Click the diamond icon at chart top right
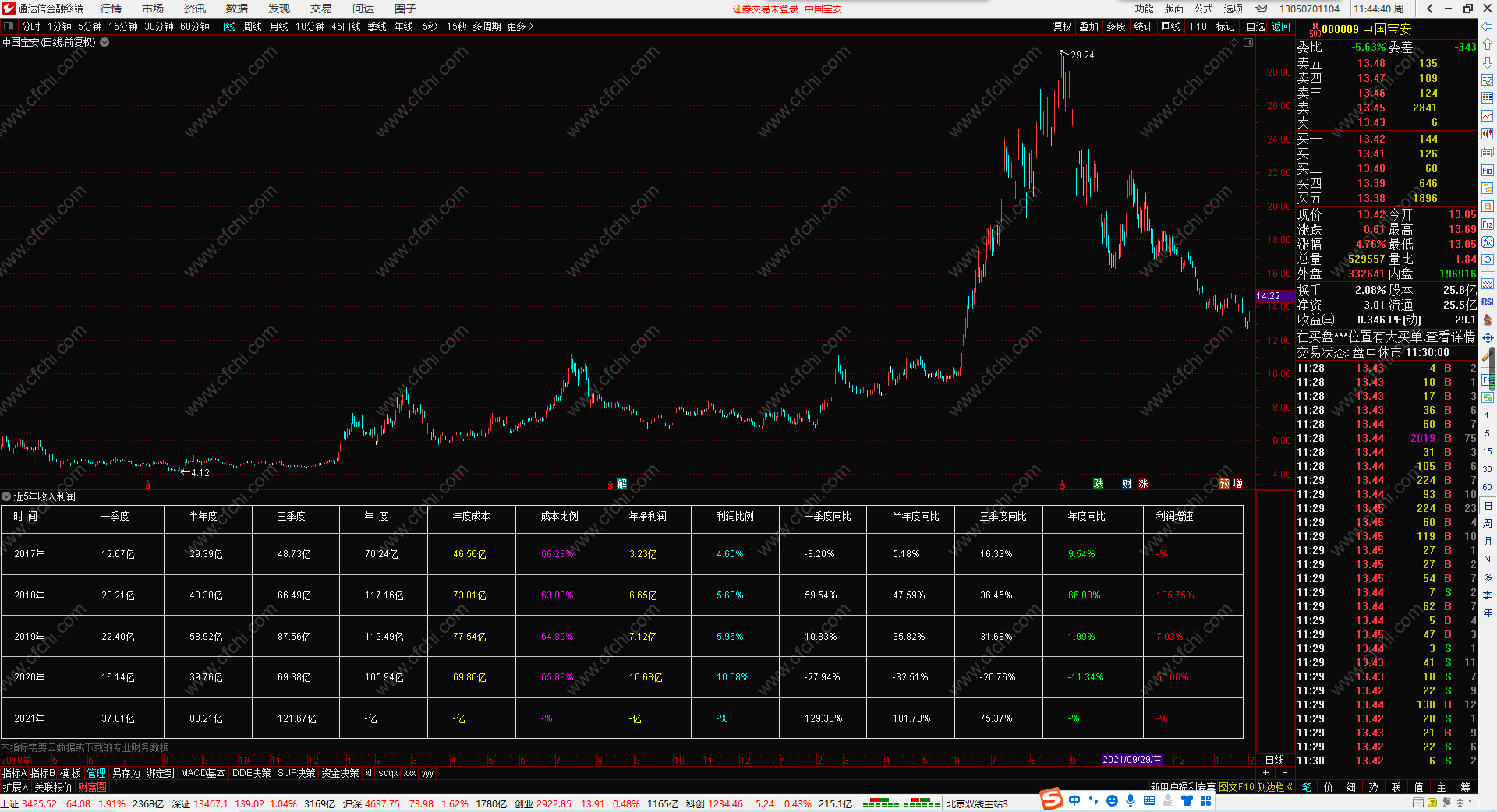1497x812 pixels. point(1233,42)
